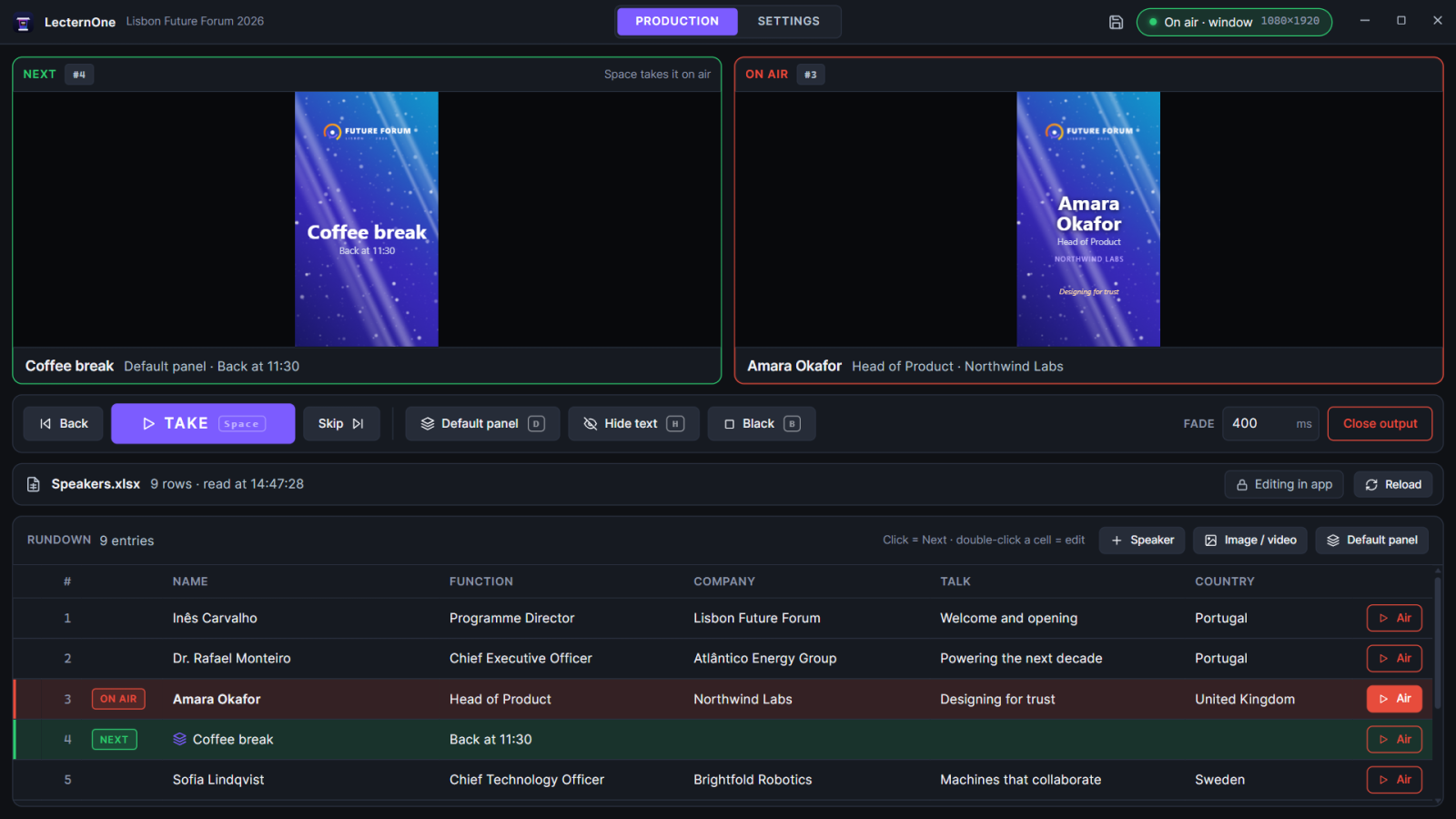Click the ON AIR badge in row 3
The height and width of the screenshot is (819, 1456).
click(x=118, y=699)
